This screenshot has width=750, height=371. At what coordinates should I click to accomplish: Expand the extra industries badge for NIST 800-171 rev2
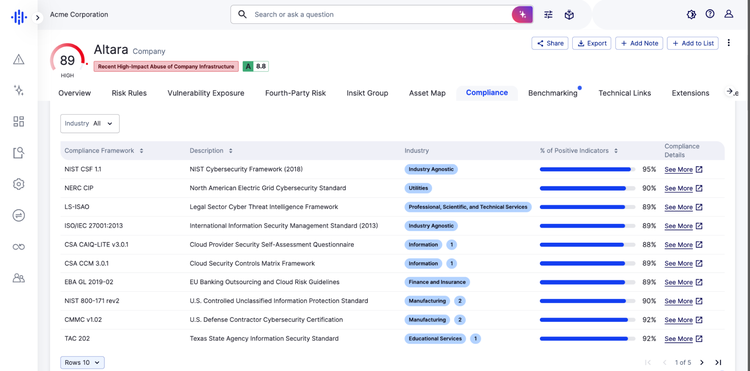click(x=460, y=301)
